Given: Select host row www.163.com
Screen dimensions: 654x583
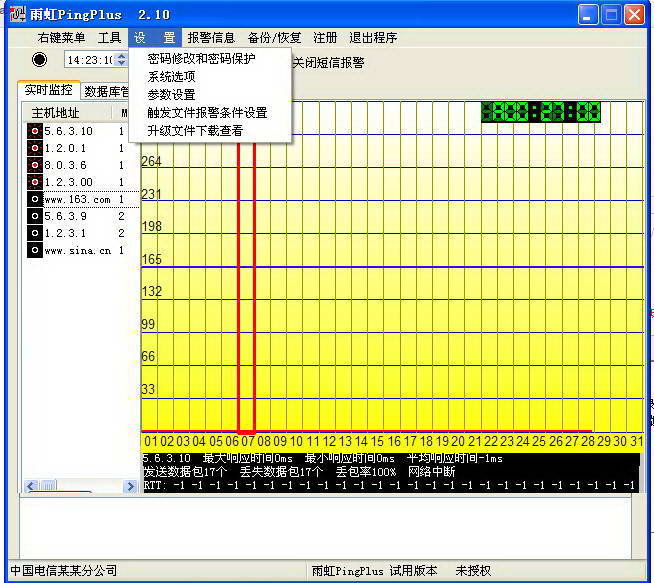Looking at the screenshot, I should [x=81, y=199].
